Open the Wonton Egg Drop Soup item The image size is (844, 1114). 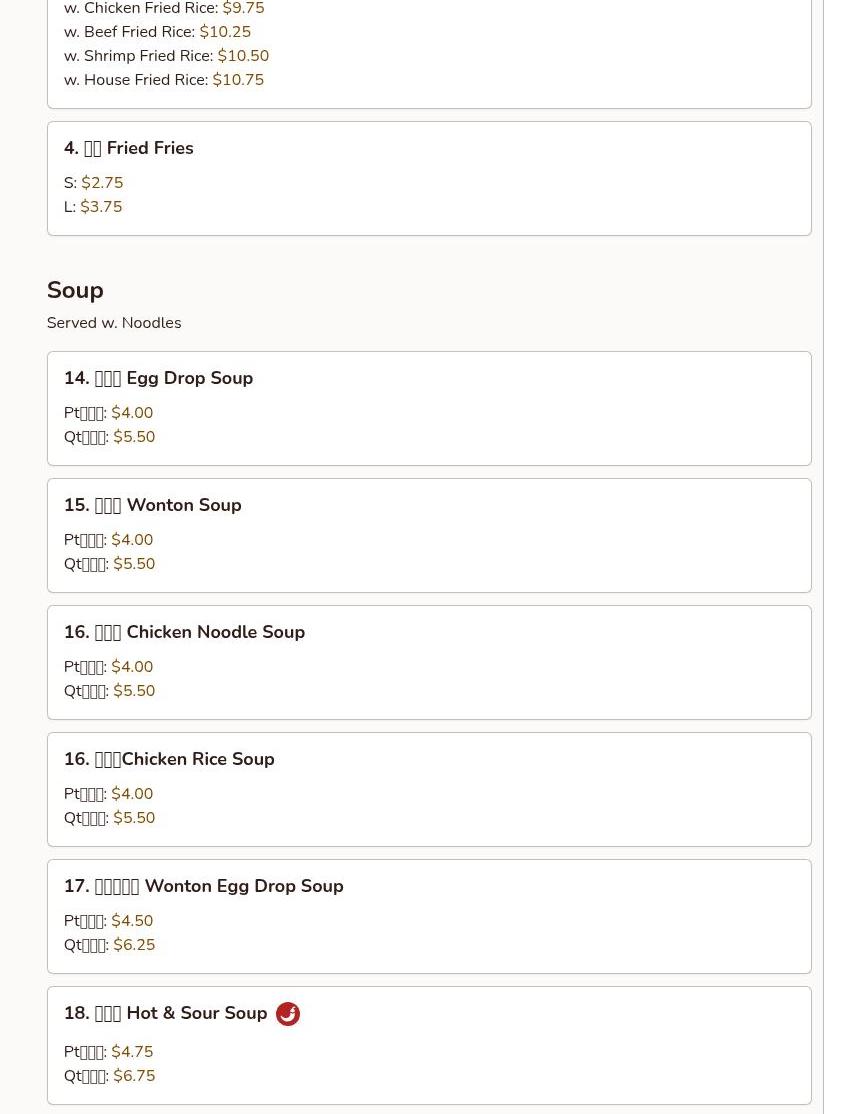[429, 916]
